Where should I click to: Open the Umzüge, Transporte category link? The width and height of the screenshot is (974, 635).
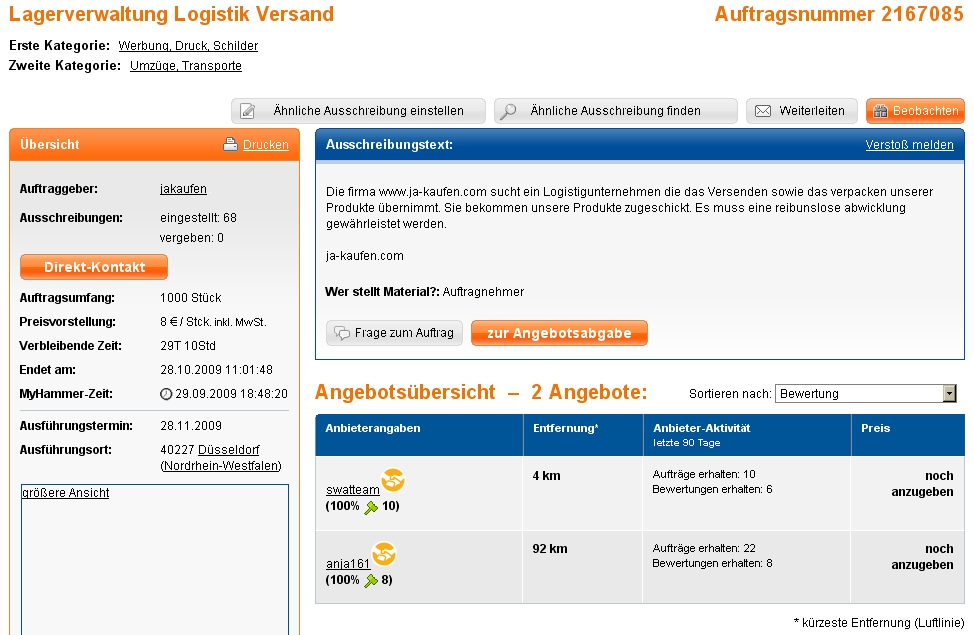pyautogui.click(x=186, y=66)
